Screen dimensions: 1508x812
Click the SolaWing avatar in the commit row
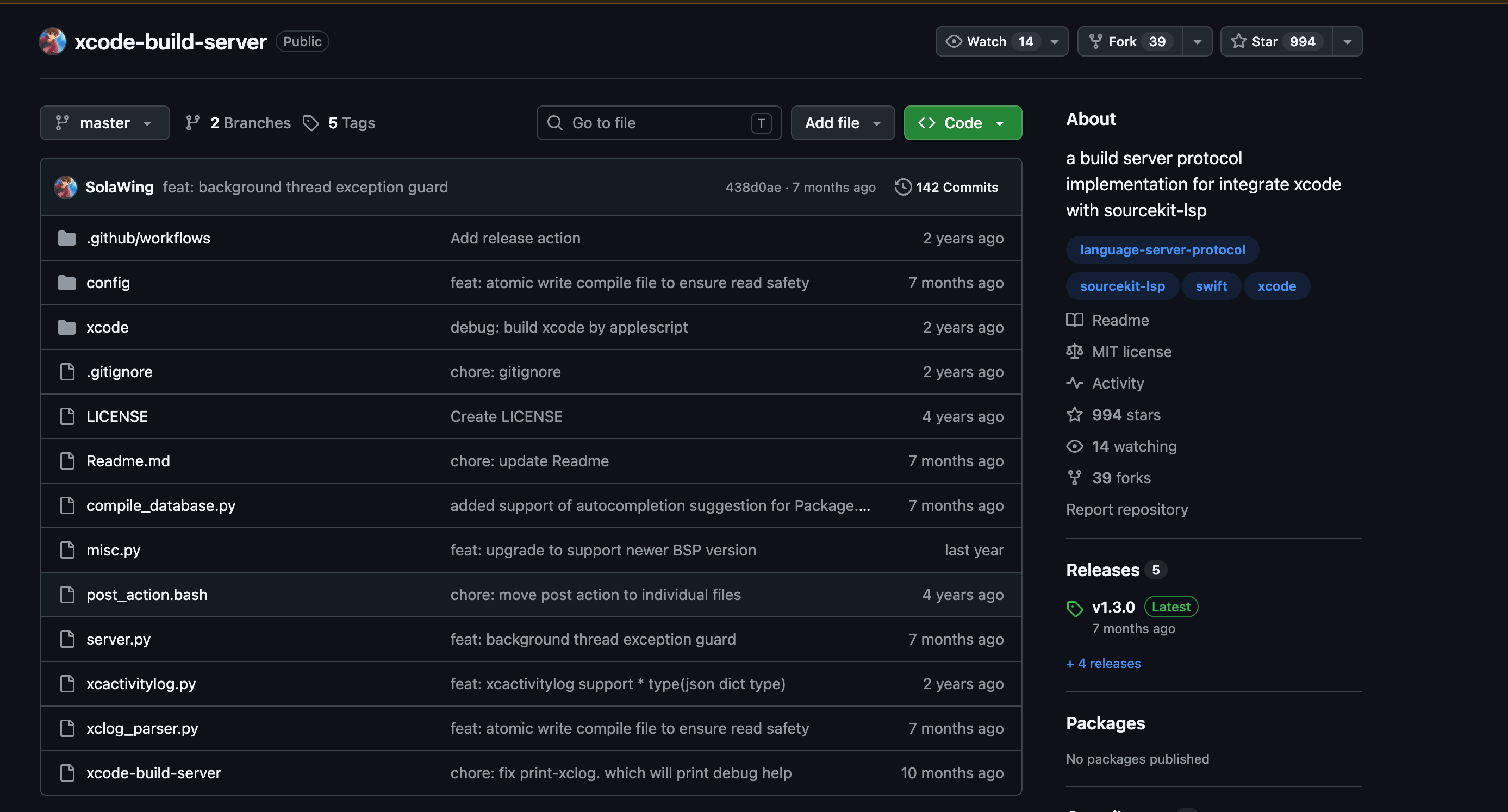[66, 188]
